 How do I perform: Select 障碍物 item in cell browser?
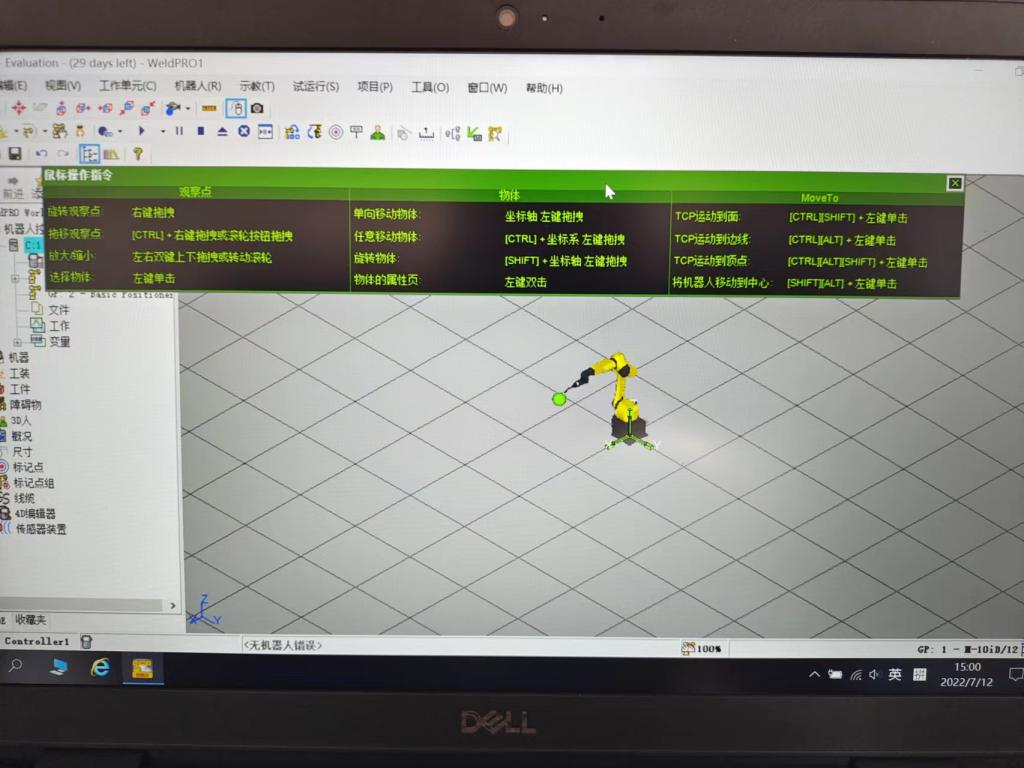click(x=25, y=405)
